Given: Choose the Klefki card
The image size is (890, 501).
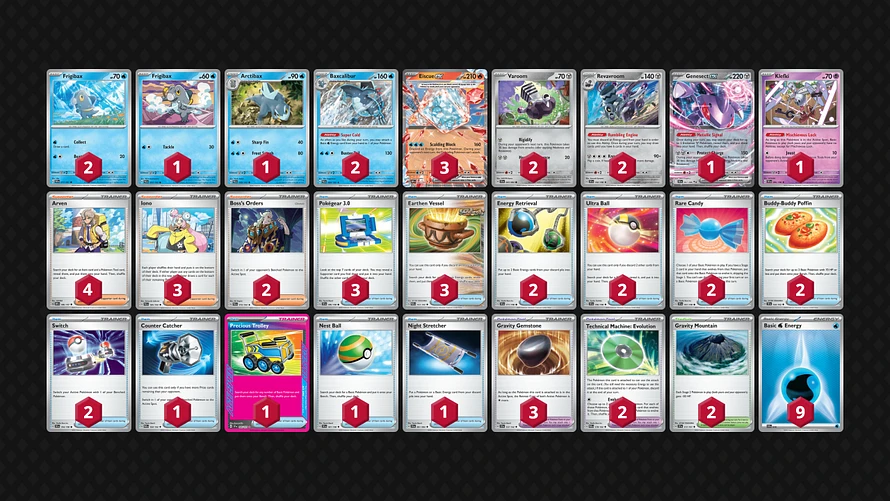Looking at the screenshot, I should point(801,128).
